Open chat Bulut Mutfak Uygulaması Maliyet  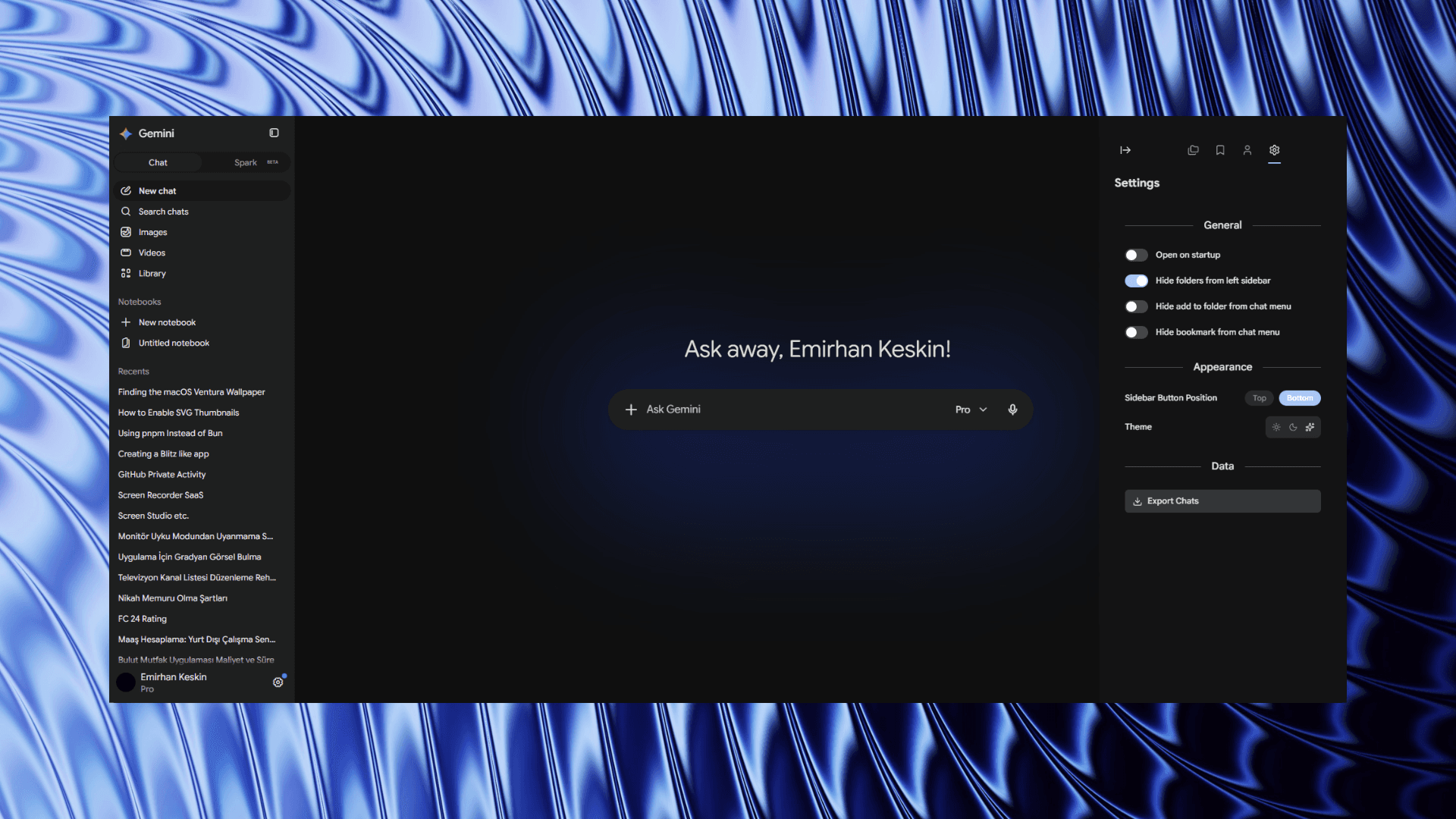196,660
